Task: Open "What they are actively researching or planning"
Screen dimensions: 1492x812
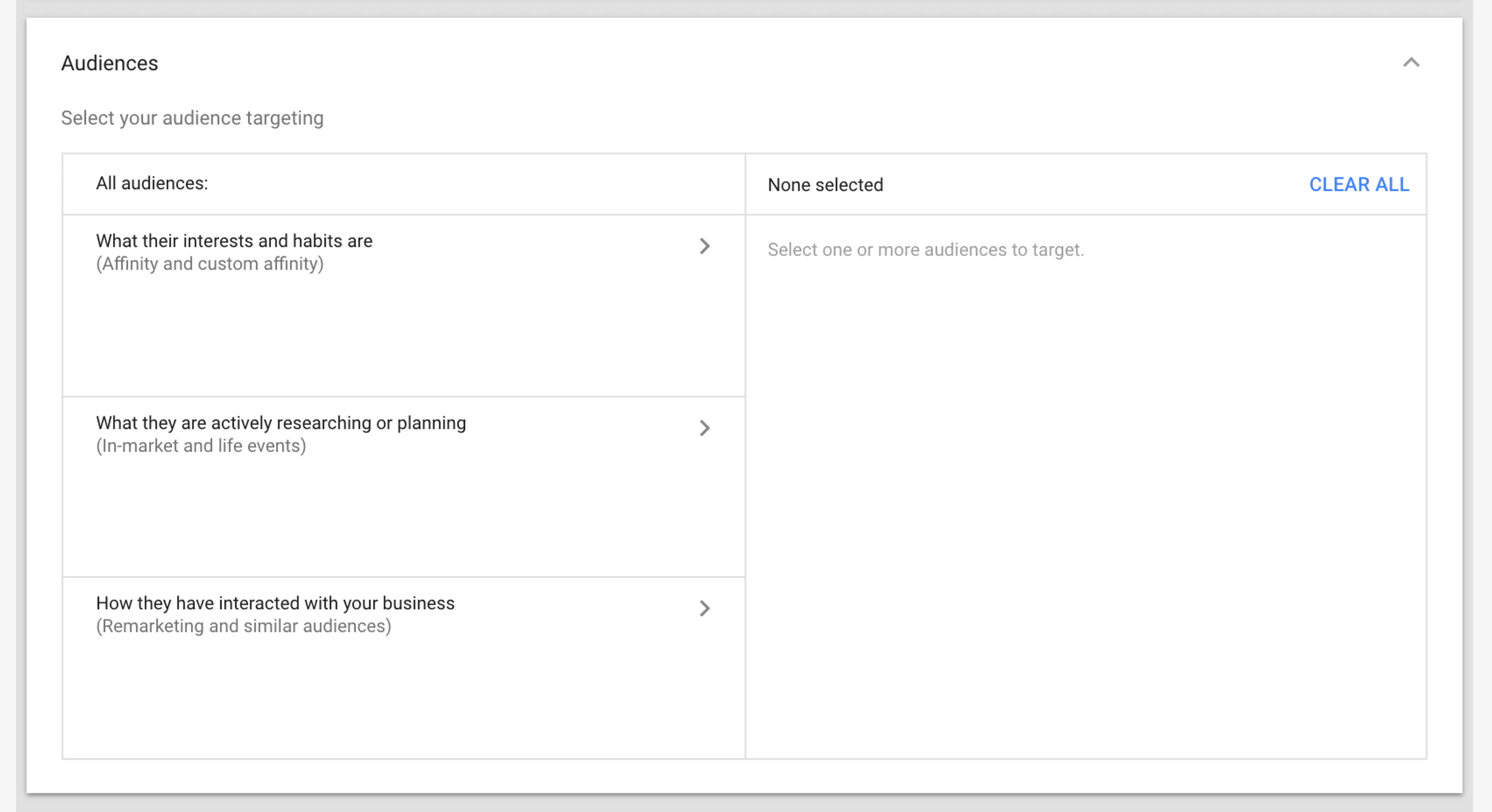Action: click(x=280, y=423)
